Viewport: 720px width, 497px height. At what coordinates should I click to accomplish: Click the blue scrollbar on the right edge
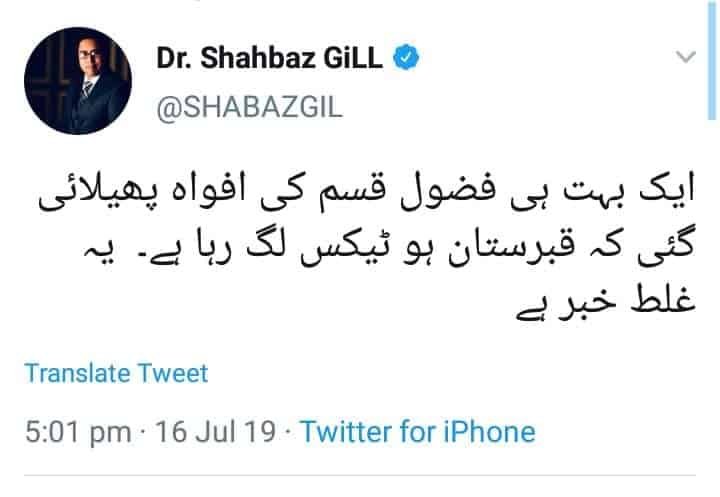[x=710, y=60]
